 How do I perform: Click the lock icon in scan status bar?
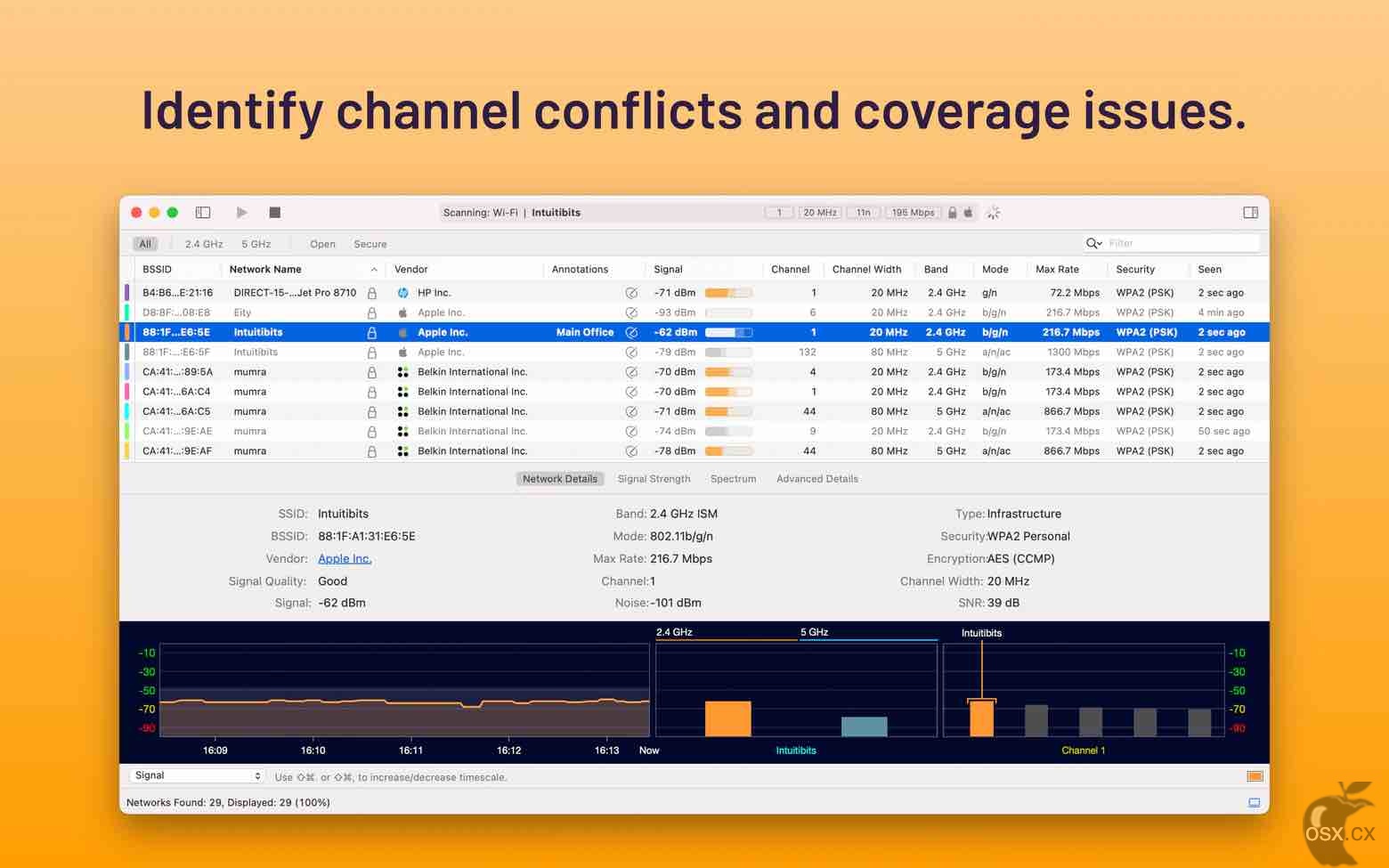point(952,213)
